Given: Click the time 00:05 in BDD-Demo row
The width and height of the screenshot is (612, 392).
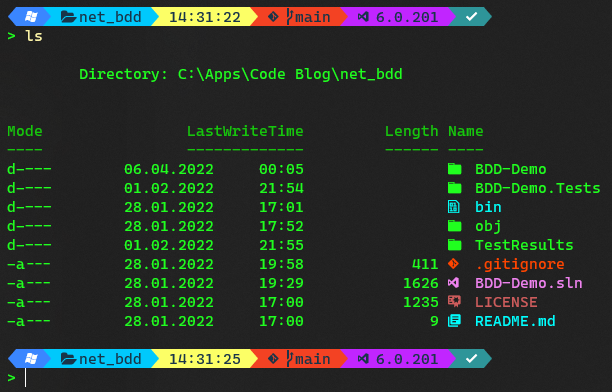Looking at the screenshot, I should (281, 169).
